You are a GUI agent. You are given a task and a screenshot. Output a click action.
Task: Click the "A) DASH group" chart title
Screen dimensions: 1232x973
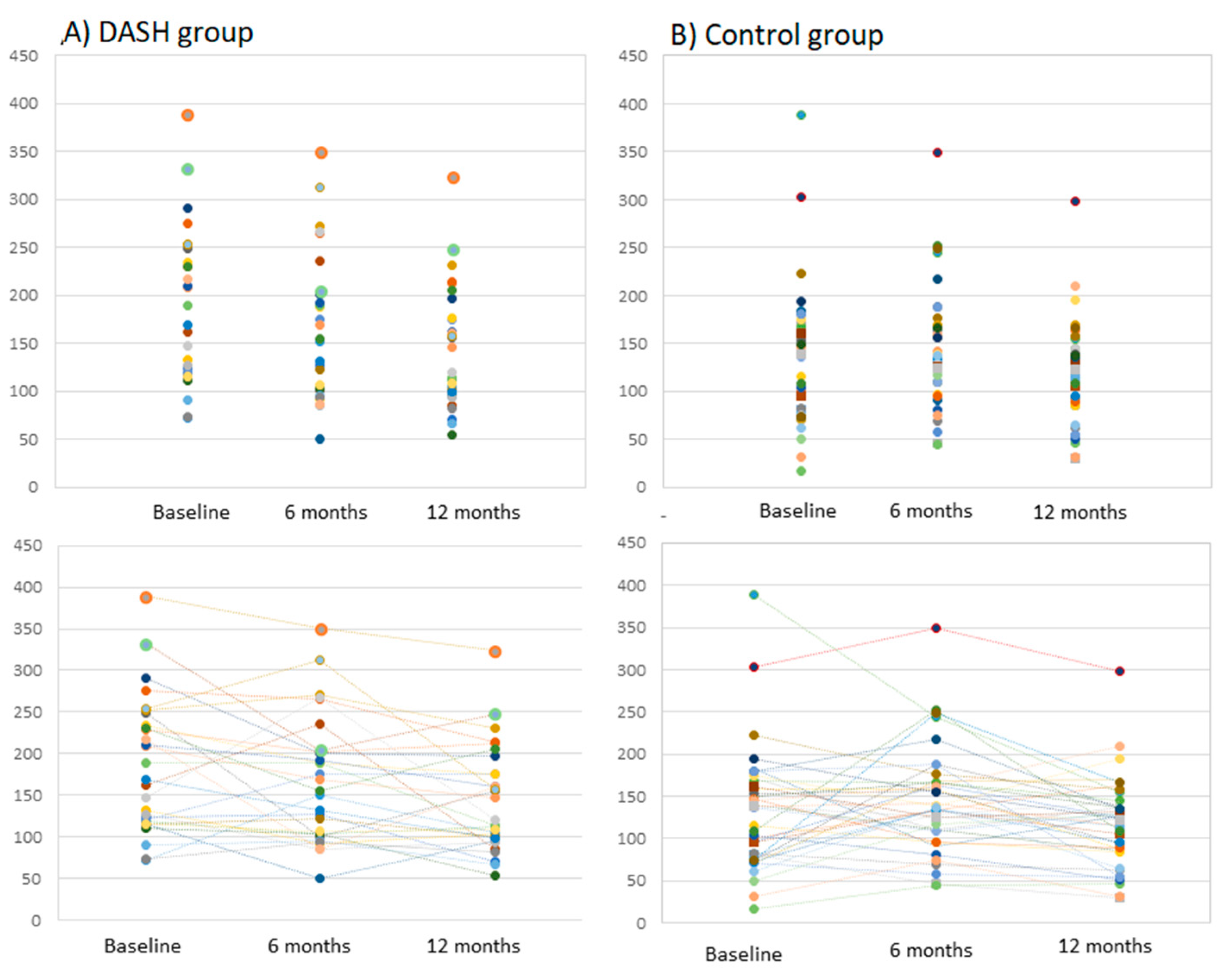[157, 33]
